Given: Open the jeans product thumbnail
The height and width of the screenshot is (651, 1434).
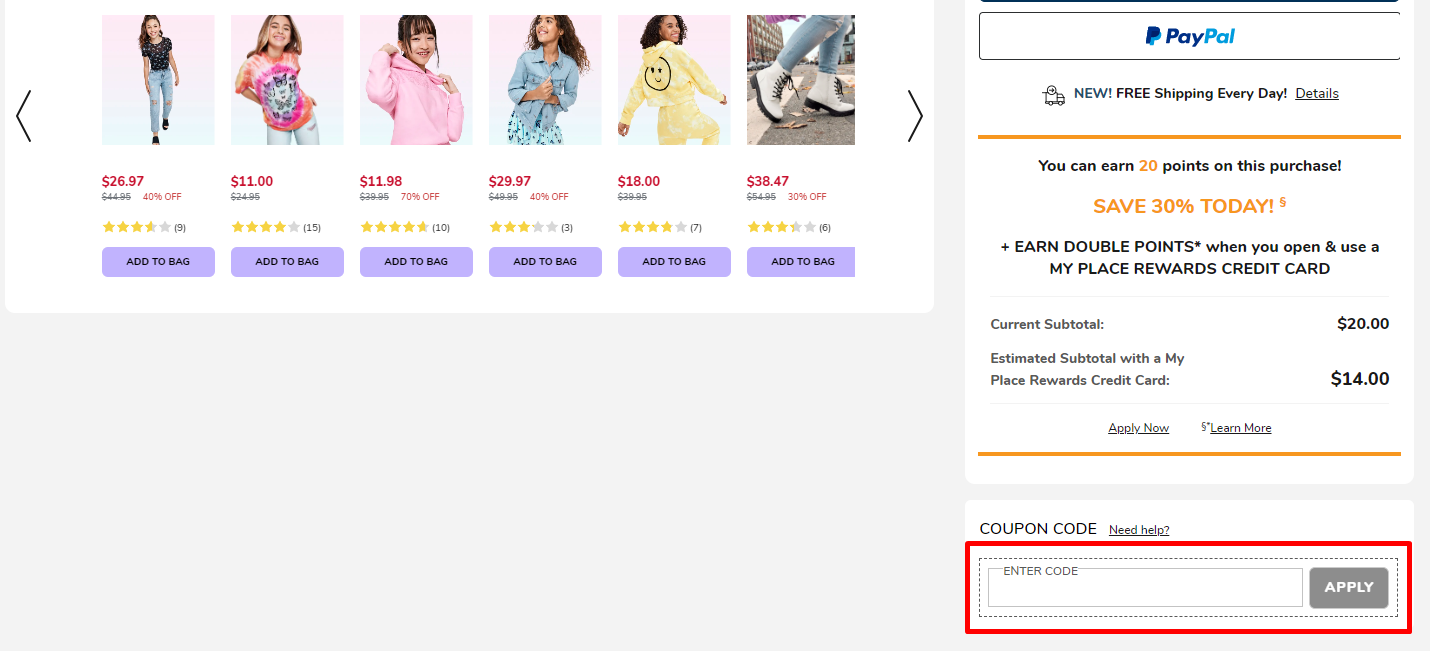Looking at the screenshot, I should click(158, 80).
